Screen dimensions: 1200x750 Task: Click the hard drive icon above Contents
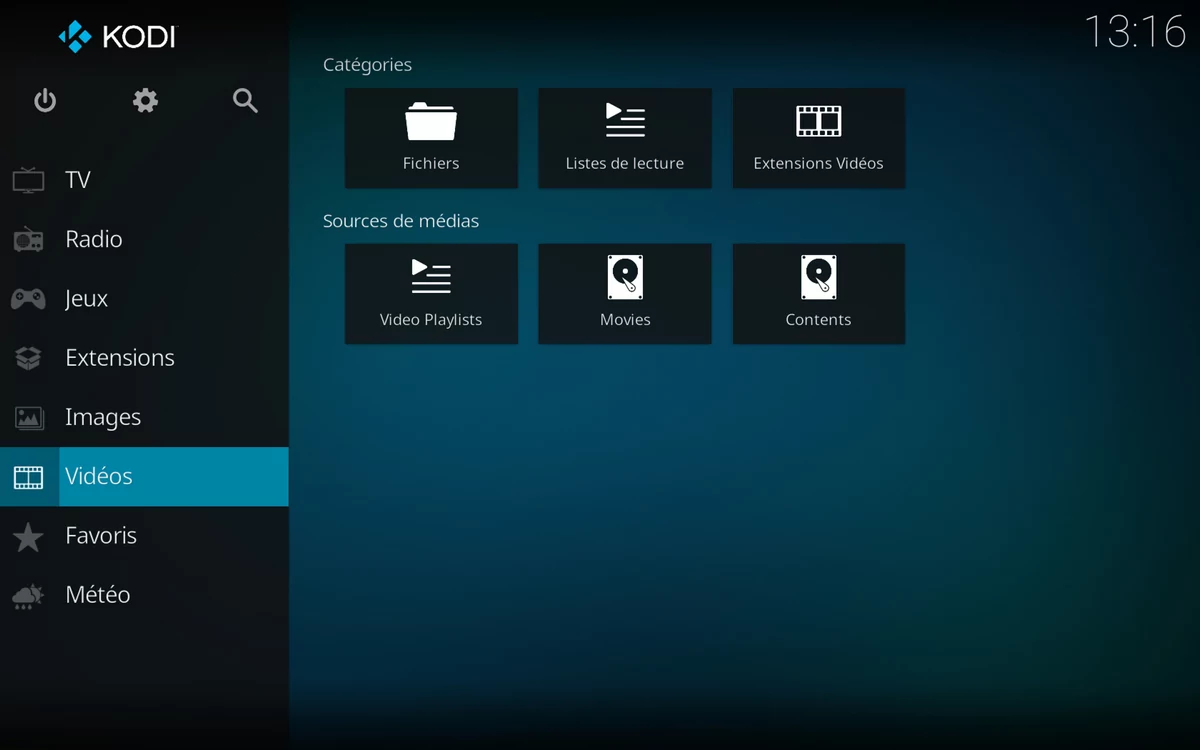818,277
